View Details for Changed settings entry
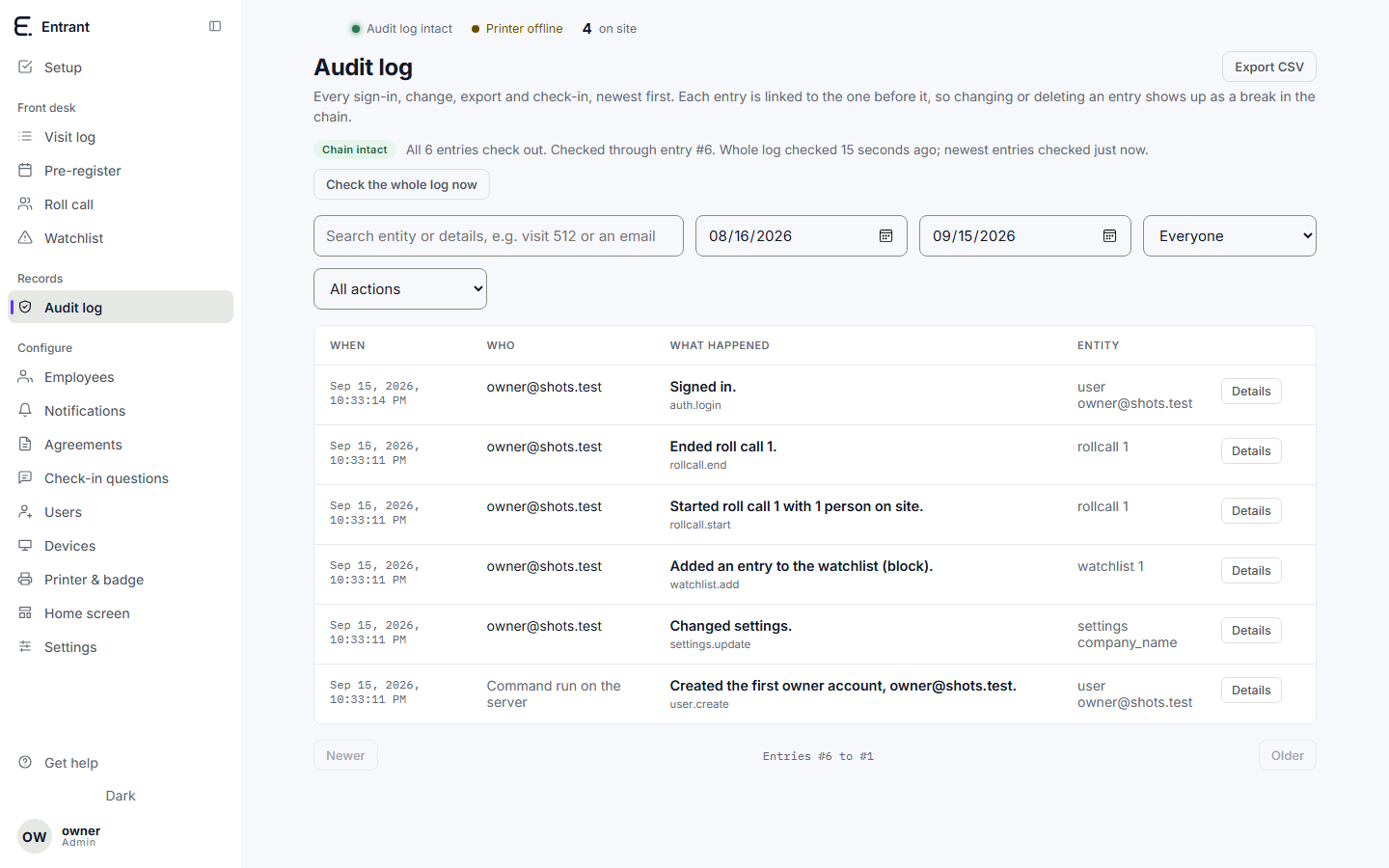This screenshot has width=1389, height=868. point(1251,631)
